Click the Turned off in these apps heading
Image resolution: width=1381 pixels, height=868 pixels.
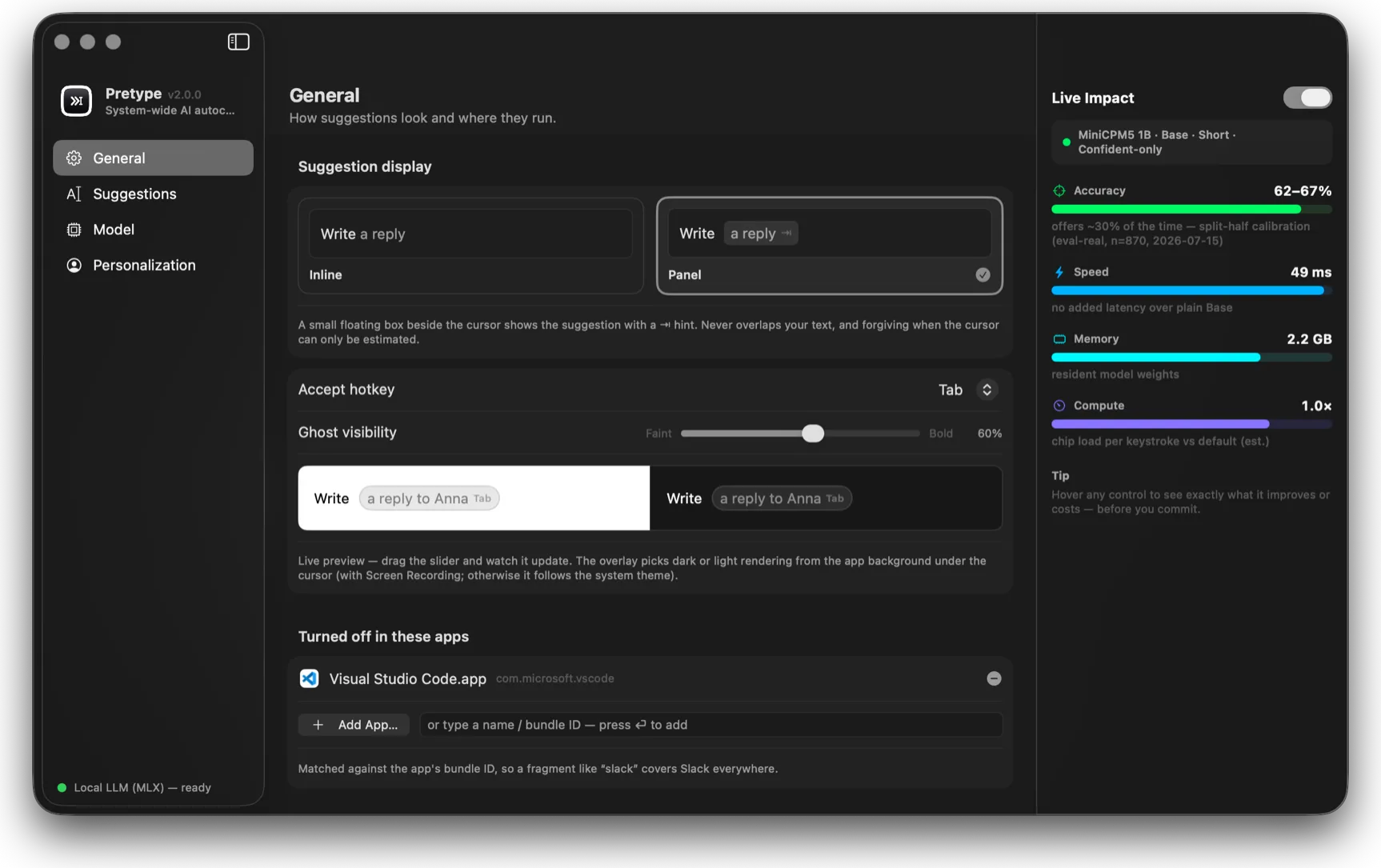(383, 637)
